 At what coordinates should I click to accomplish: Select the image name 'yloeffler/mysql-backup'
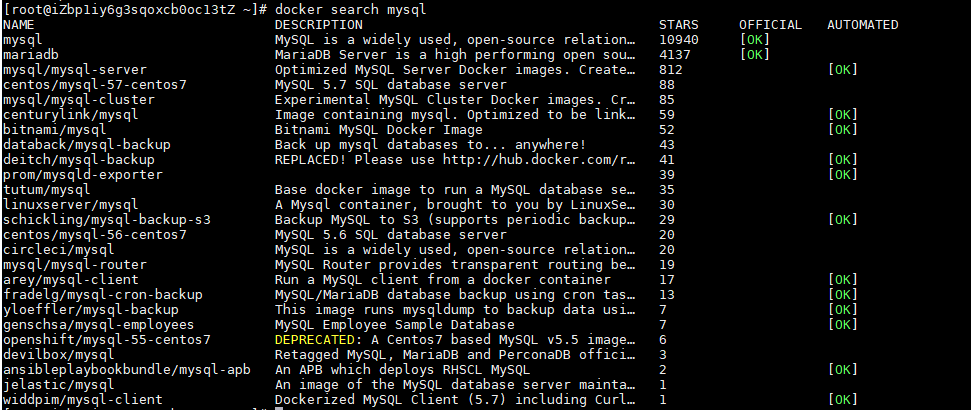[91, 310]
